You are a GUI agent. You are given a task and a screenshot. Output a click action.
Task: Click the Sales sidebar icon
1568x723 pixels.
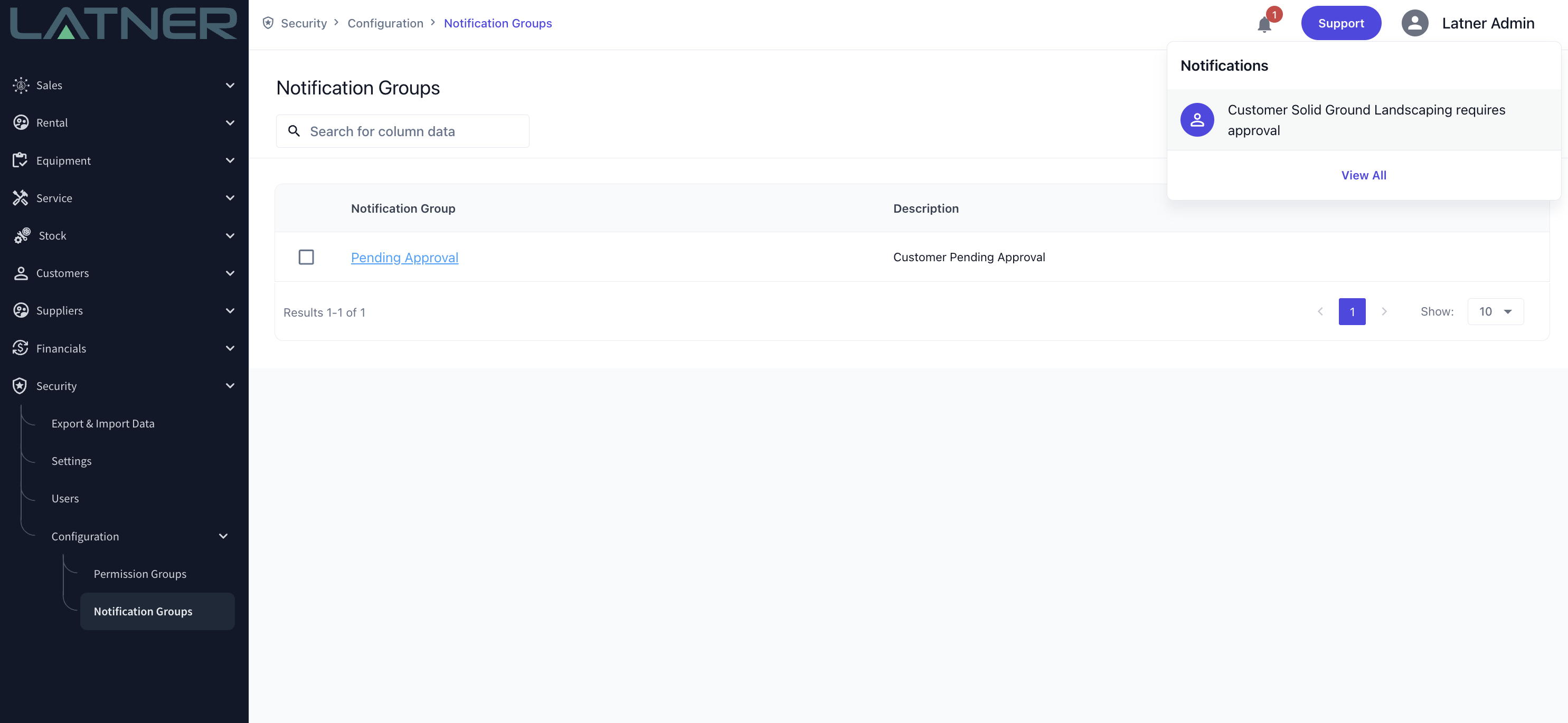tap(21, 85)
